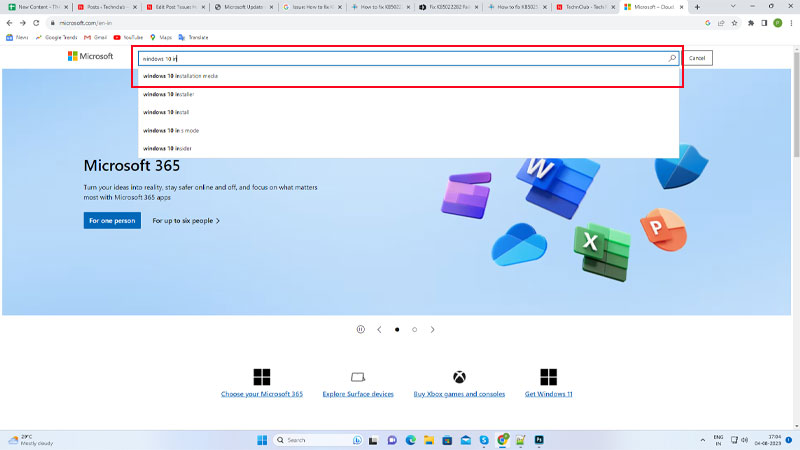The height and width of the screenshot is (450, 800).
Task: Cancel the Microsoft site search
Action: click(697, 58)
